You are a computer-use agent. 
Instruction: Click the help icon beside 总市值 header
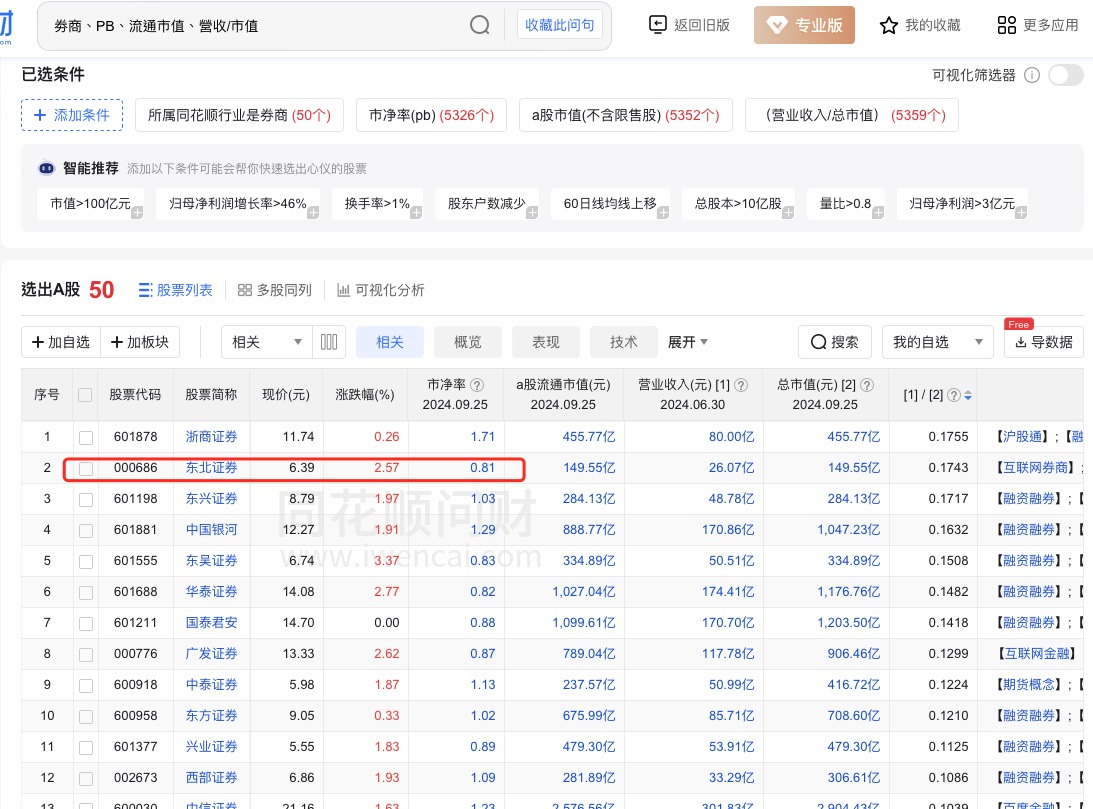coord(867,385)
